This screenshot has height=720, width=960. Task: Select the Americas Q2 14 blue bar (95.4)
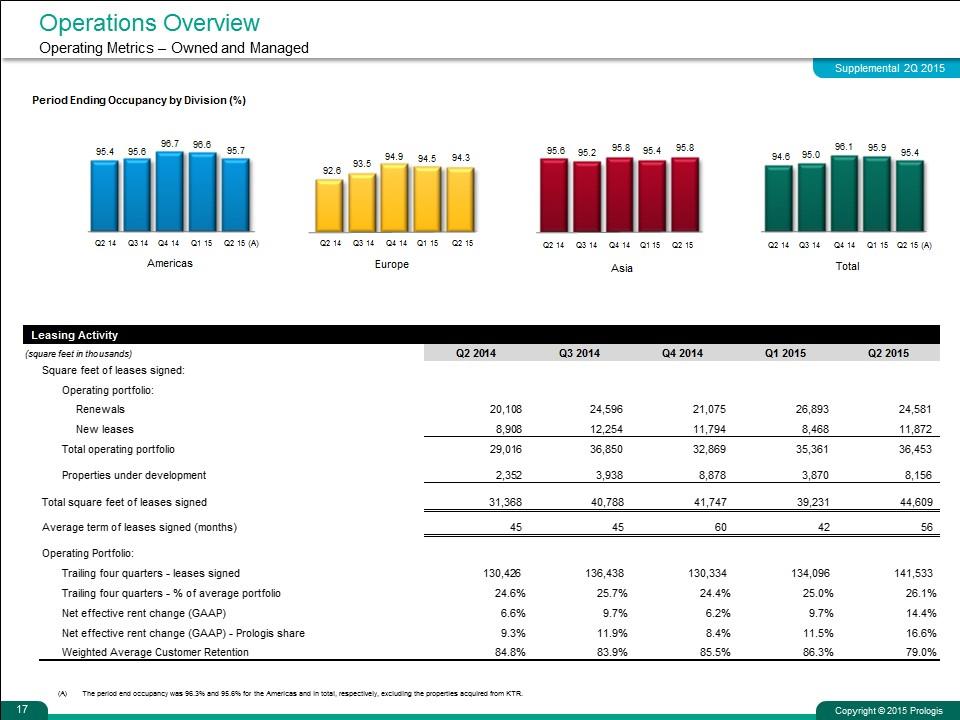(104, 195)
